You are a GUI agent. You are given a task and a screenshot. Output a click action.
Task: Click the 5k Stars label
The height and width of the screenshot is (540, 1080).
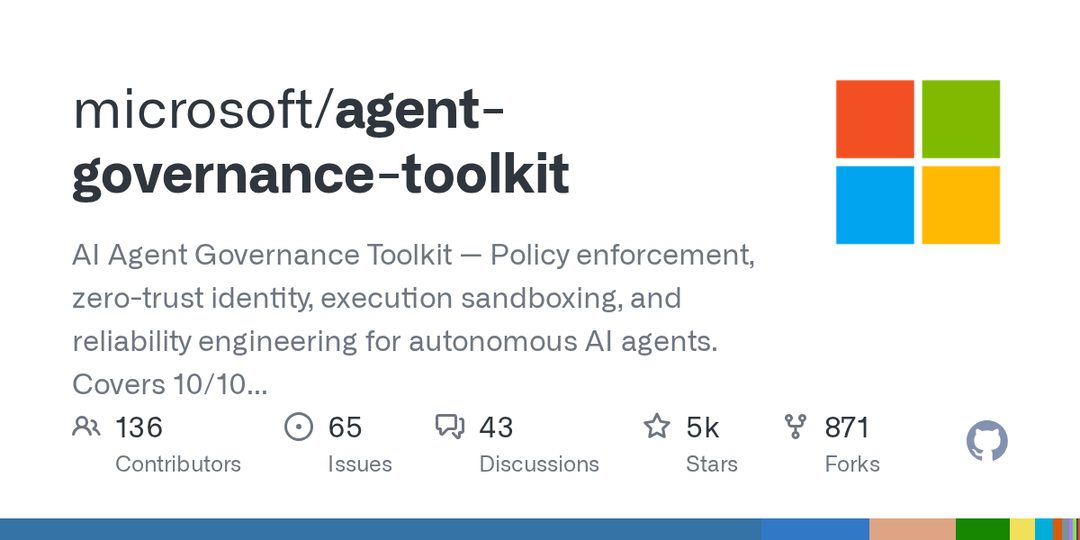pos(712,464)
